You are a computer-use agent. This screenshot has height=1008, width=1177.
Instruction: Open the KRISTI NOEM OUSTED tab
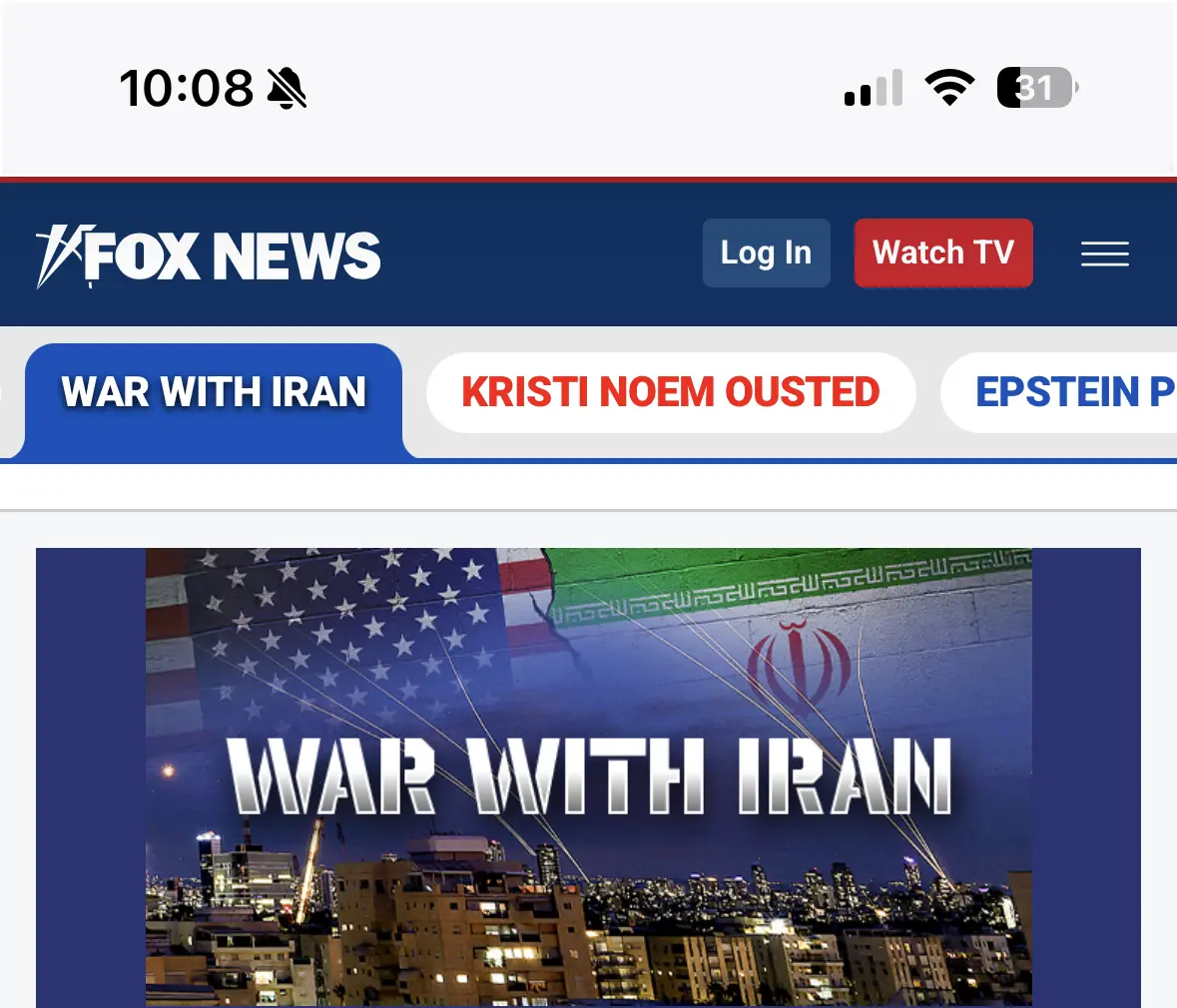click(x=671, y=392)
